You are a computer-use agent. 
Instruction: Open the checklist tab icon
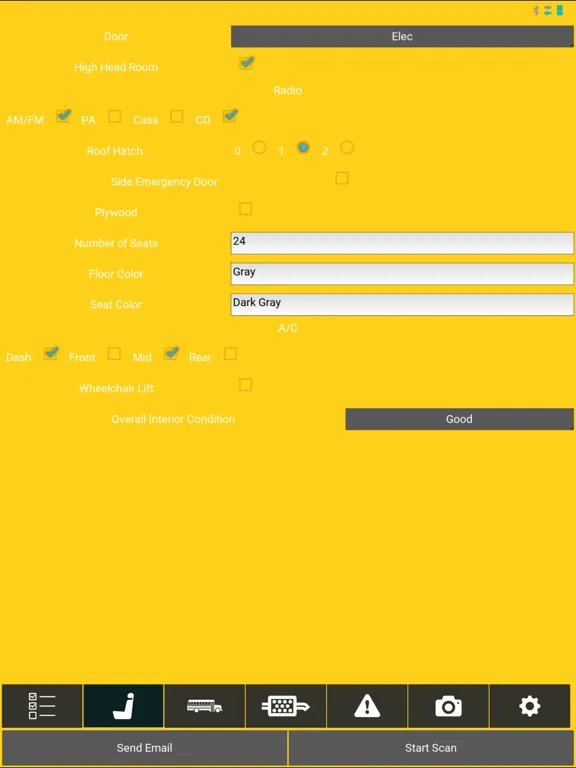point(42,706)
